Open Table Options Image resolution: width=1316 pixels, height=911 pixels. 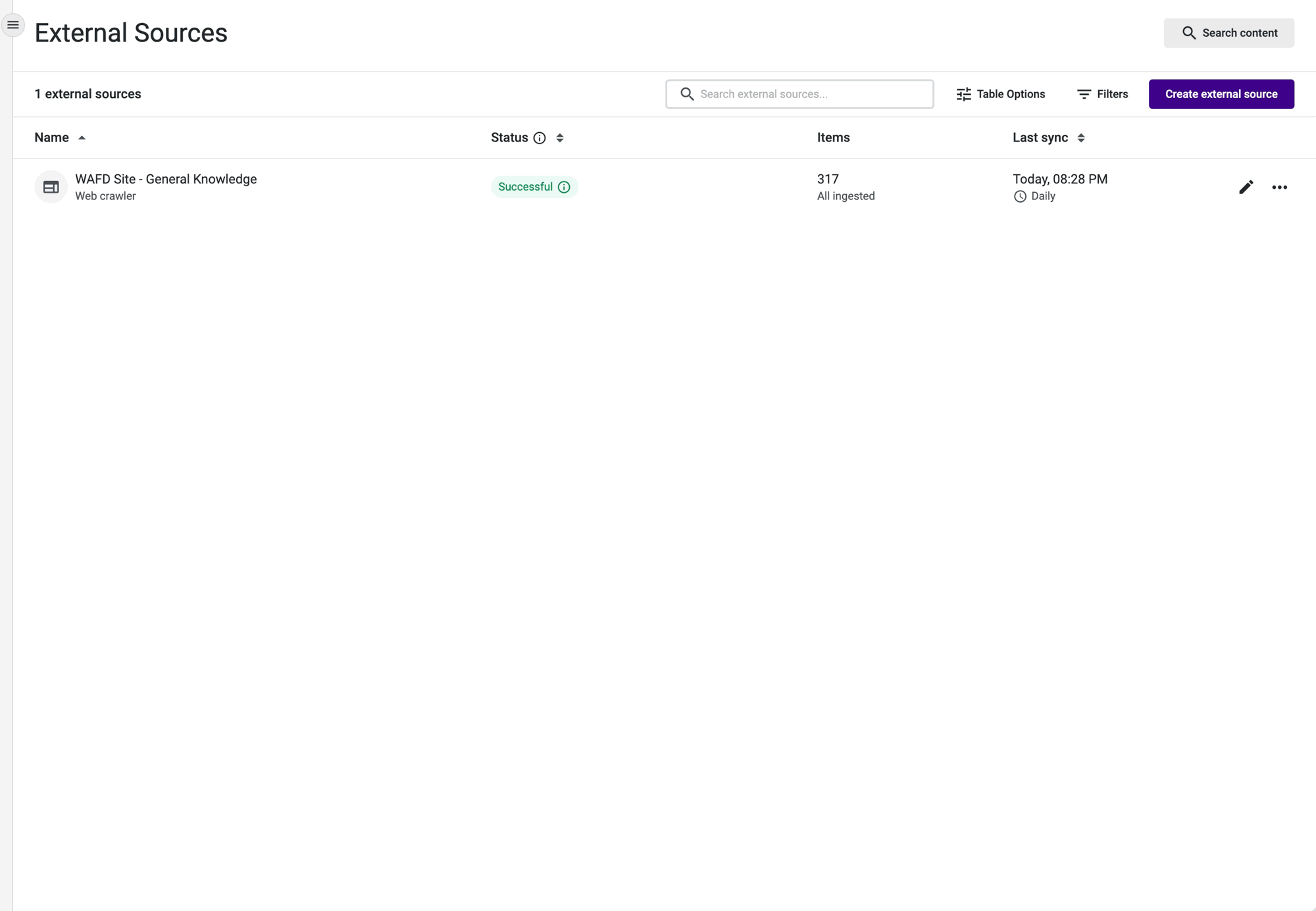click(x=1000, y=94)
